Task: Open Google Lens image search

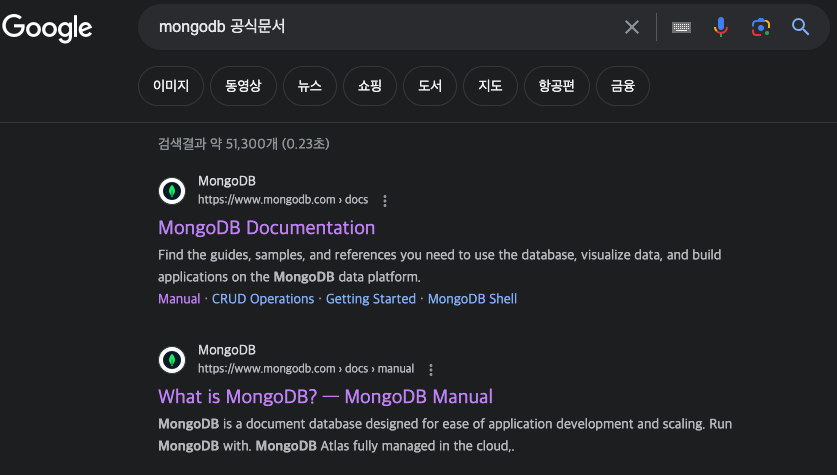Action: tap(761, 27)
